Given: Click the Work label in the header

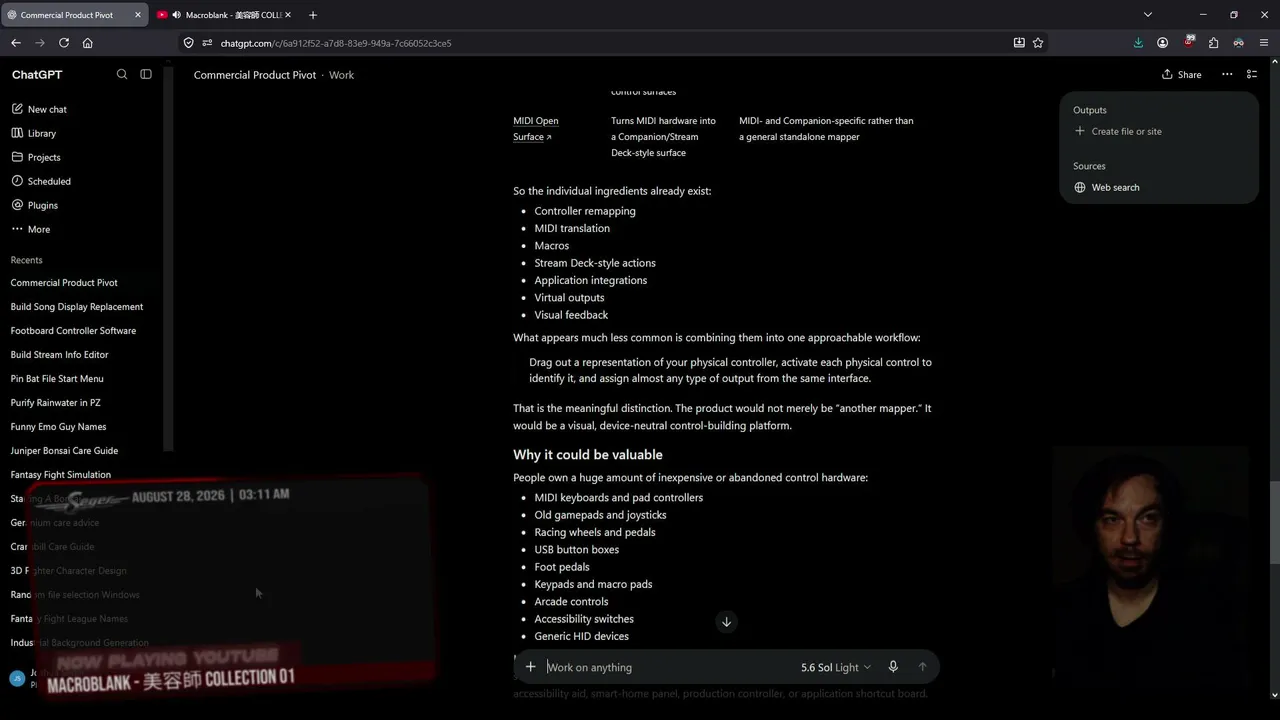Looking at the screenshot, I should 342,75.
